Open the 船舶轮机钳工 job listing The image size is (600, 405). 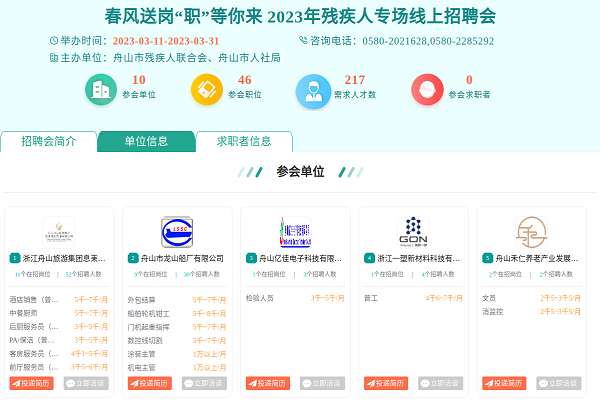tap(148, 314)
